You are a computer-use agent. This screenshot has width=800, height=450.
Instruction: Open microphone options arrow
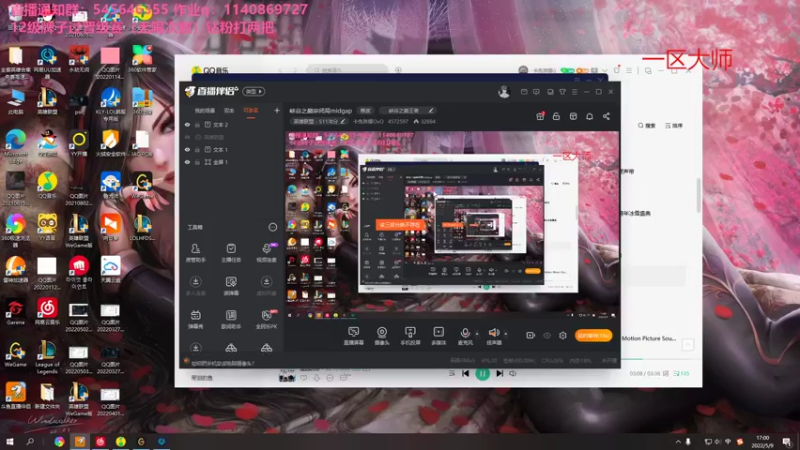(477, 334)
